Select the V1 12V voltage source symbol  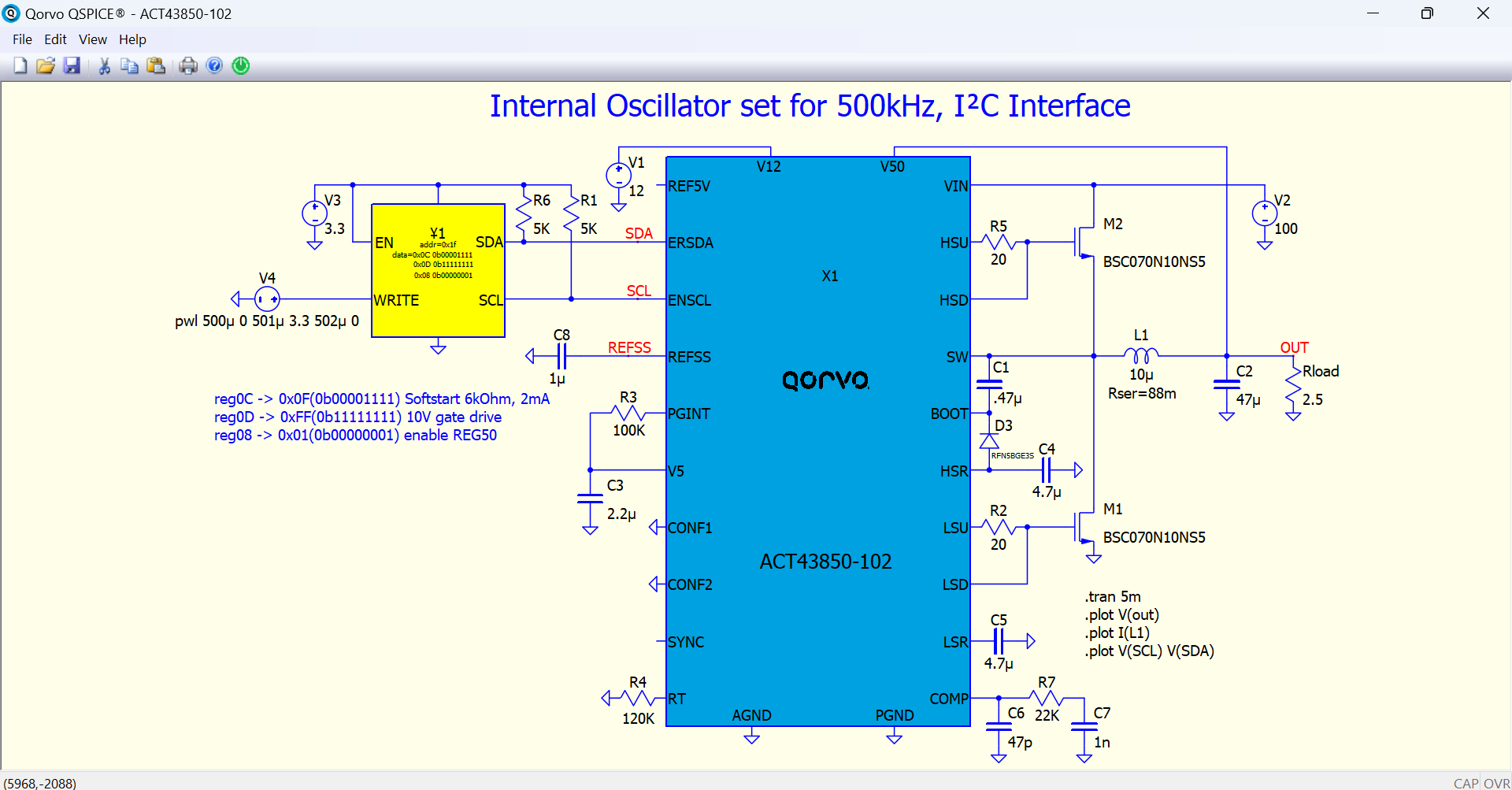[618, 176]
